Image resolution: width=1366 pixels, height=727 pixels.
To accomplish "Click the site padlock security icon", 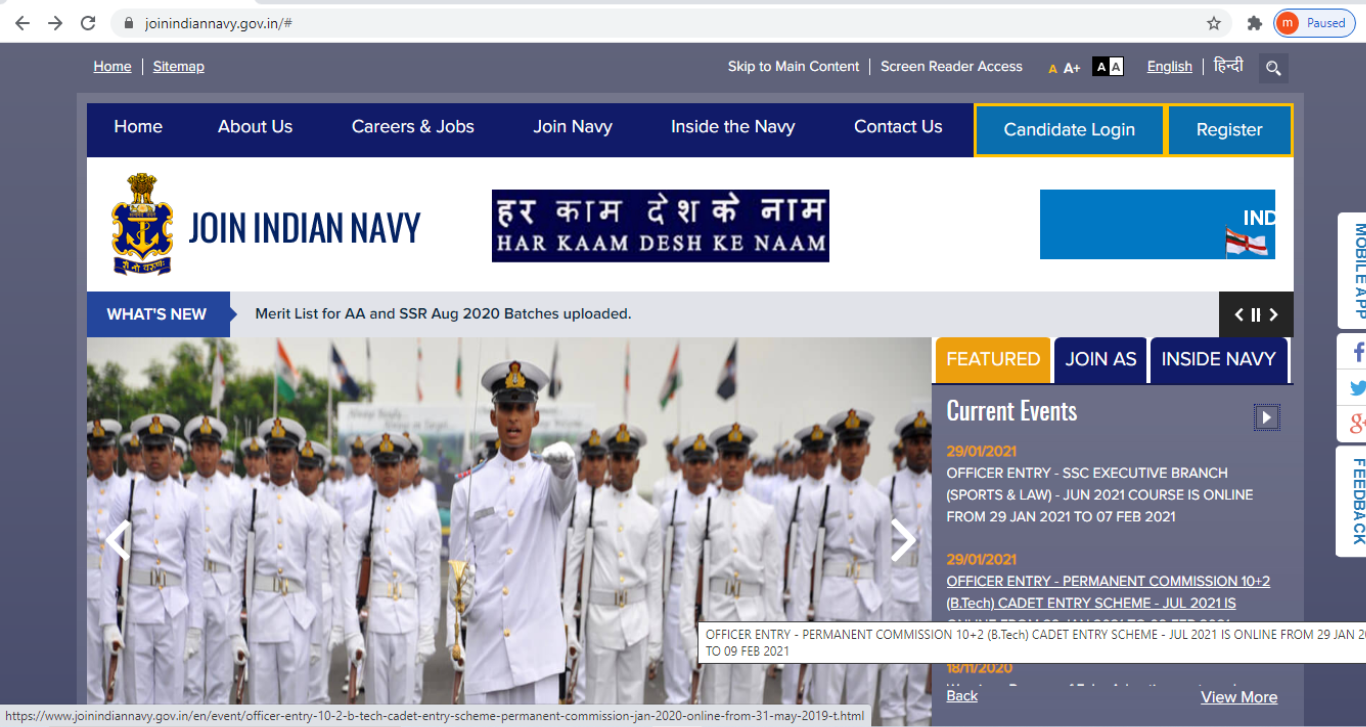I will click(129, 23).
